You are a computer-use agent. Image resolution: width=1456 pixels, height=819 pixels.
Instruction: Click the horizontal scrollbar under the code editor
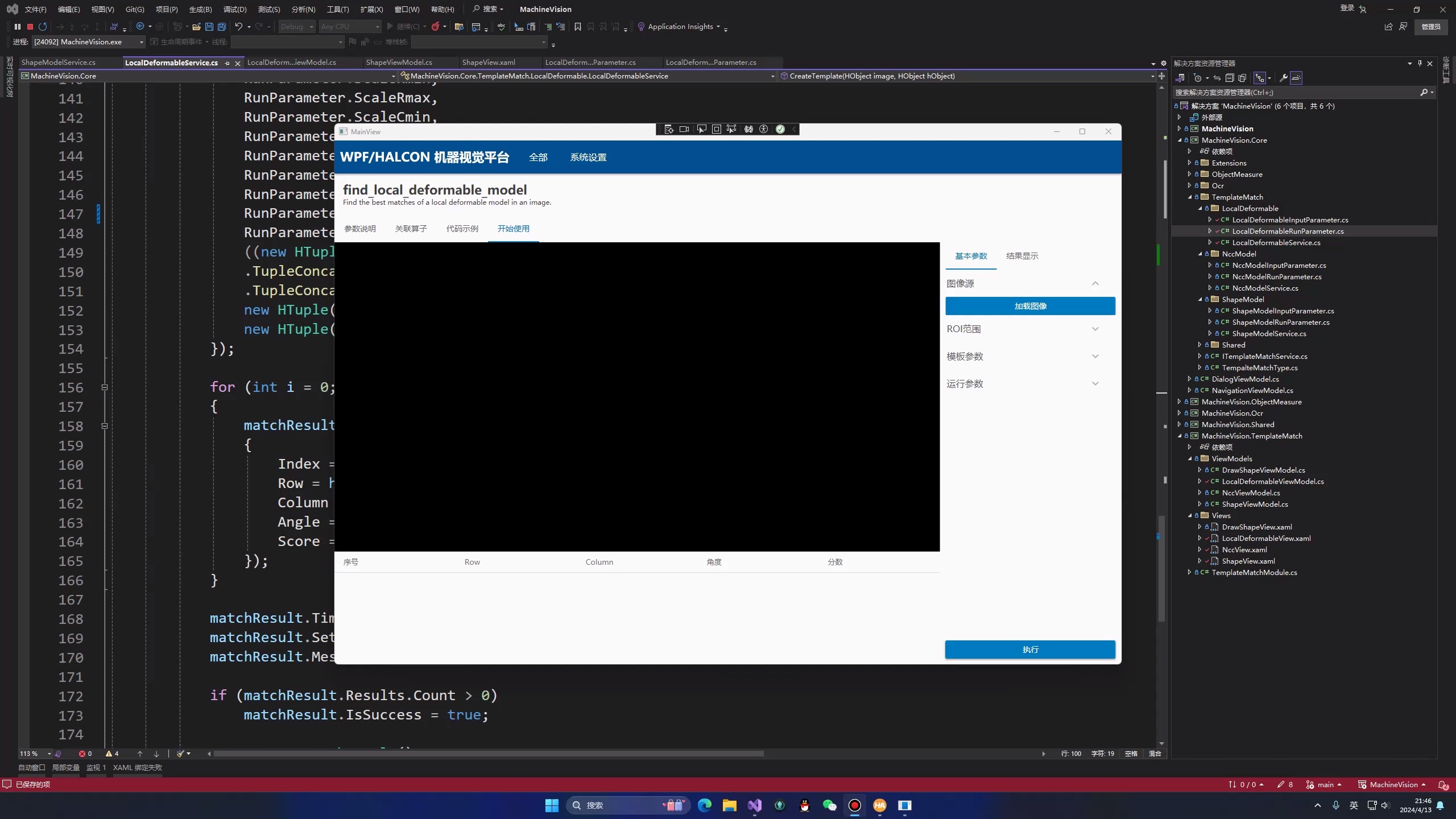(489, 754)
